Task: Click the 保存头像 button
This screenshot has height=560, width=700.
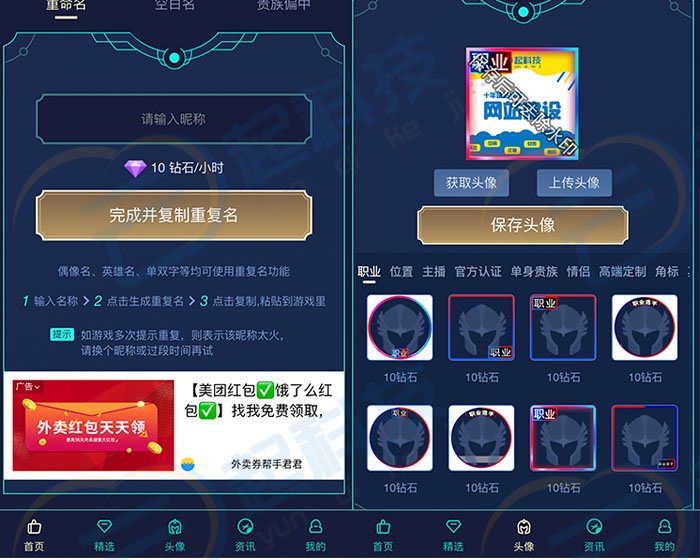Action: tap(523, 225)
